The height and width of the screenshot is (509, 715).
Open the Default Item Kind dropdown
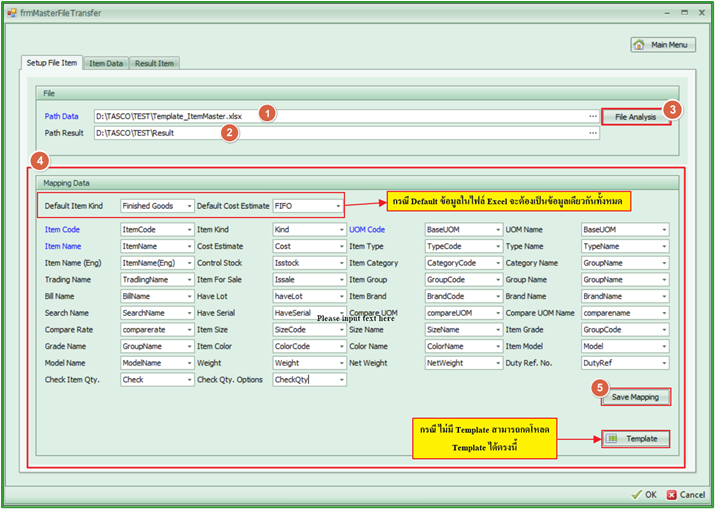tap(187, 206)
